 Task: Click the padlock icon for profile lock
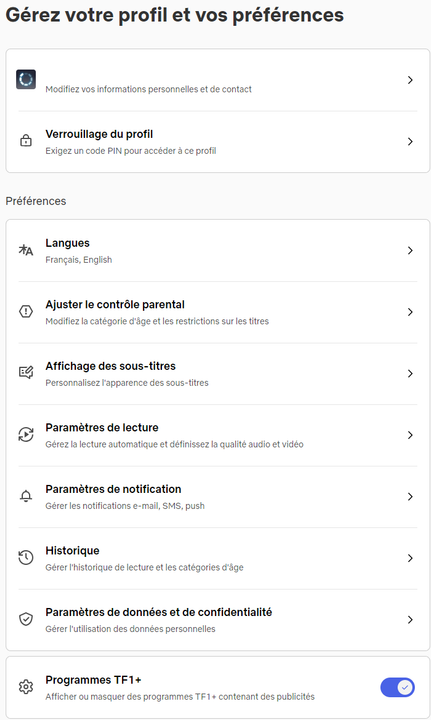[26, 141]
